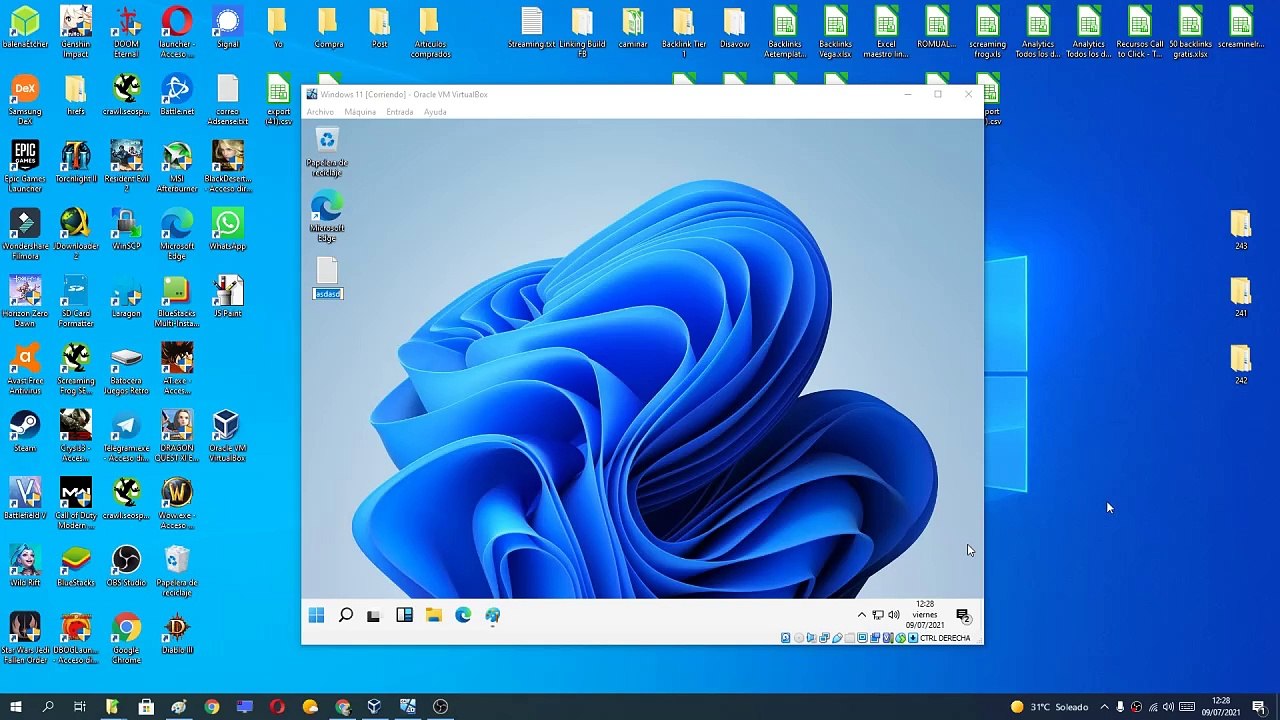Select the OBS Studio desktop shortcut
This screenshot has height=720, width=1280.
click(126, 567)
